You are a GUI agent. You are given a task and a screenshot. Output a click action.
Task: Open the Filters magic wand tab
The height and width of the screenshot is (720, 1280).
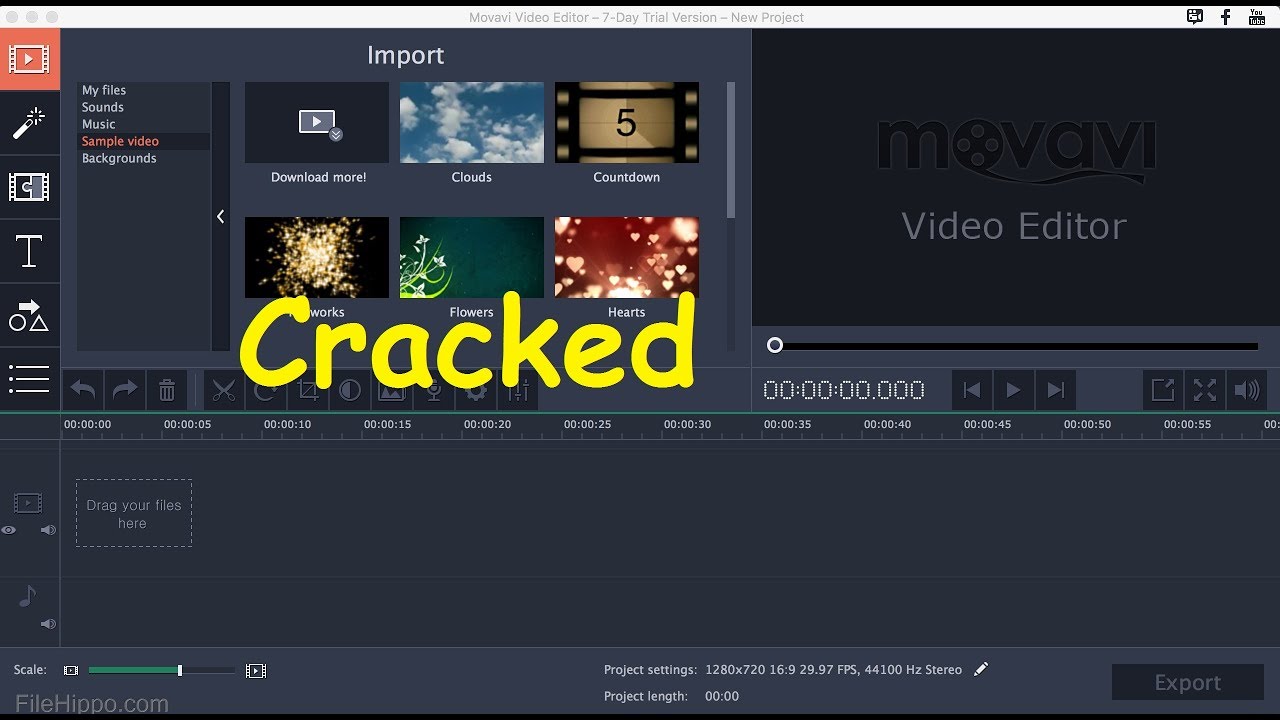tap(29, 124)
